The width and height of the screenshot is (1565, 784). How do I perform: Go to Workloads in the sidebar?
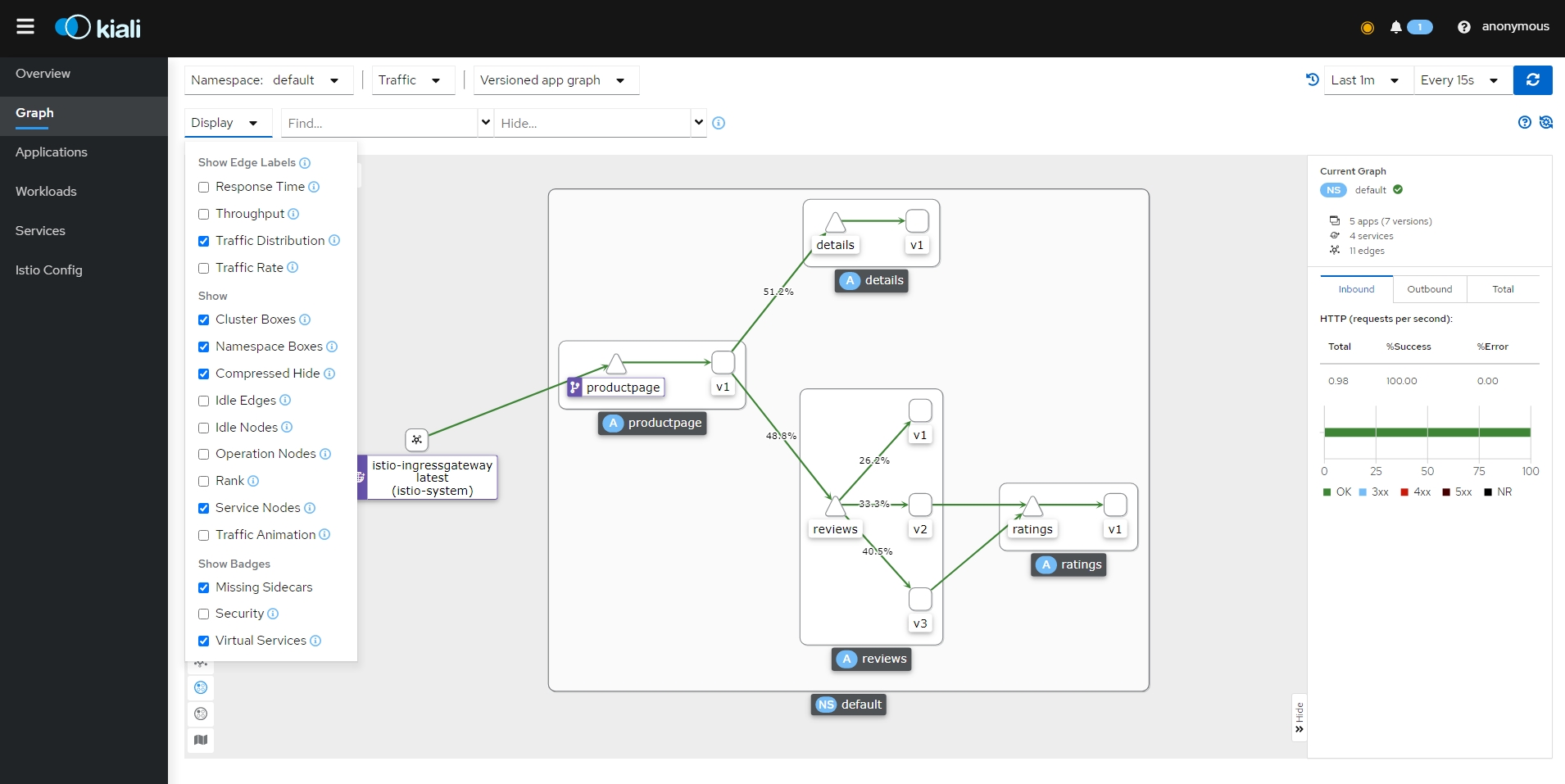46,192
